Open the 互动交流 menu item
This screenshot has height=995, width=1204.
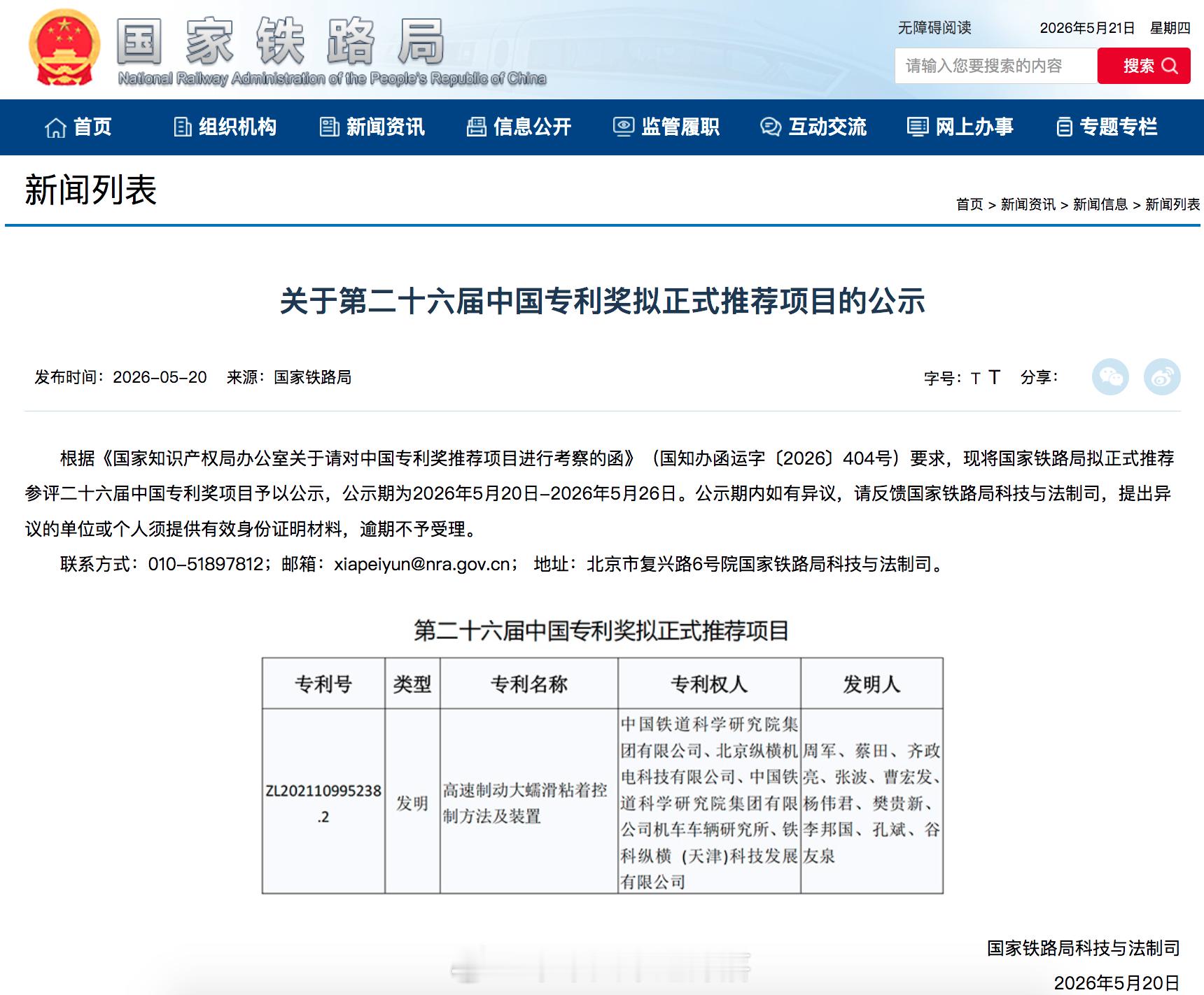[x=827, y=127]
